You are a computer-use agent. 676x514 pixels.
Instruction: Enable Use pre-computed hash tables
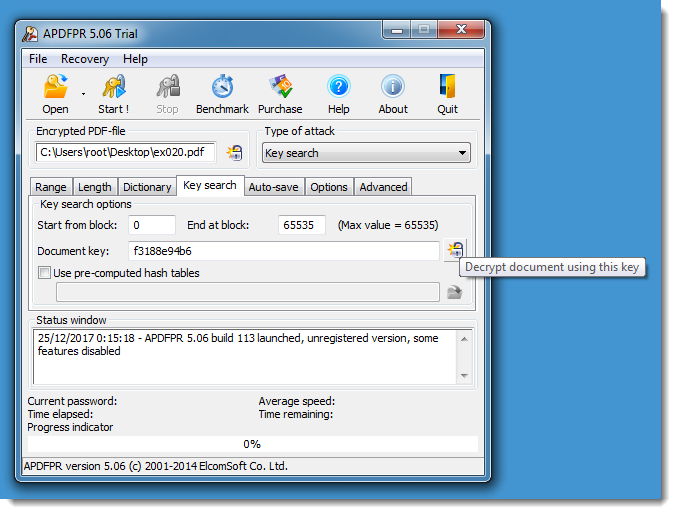click(x=44, y=273)
